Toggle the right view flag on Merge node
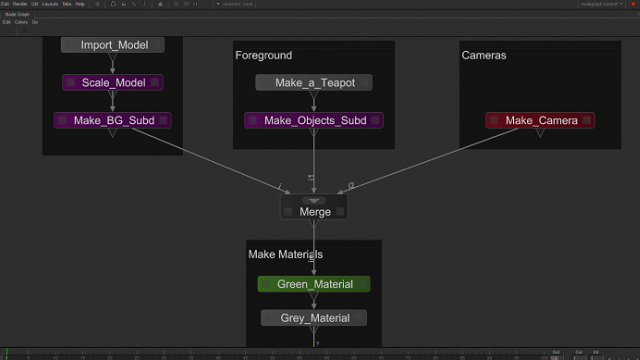 point(340,211)
